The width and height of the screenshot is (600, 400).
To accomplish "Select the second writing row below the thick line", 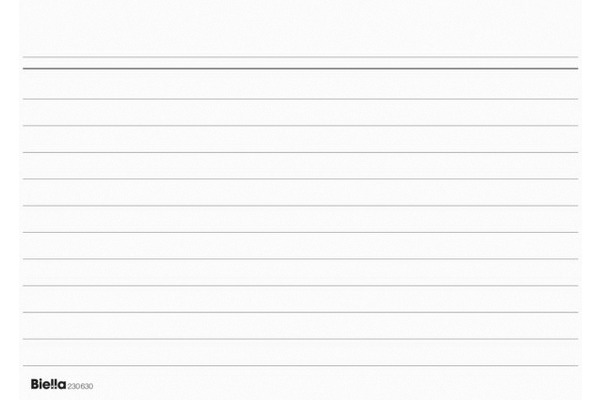I will pyautogui.click(x=300, y=112).
